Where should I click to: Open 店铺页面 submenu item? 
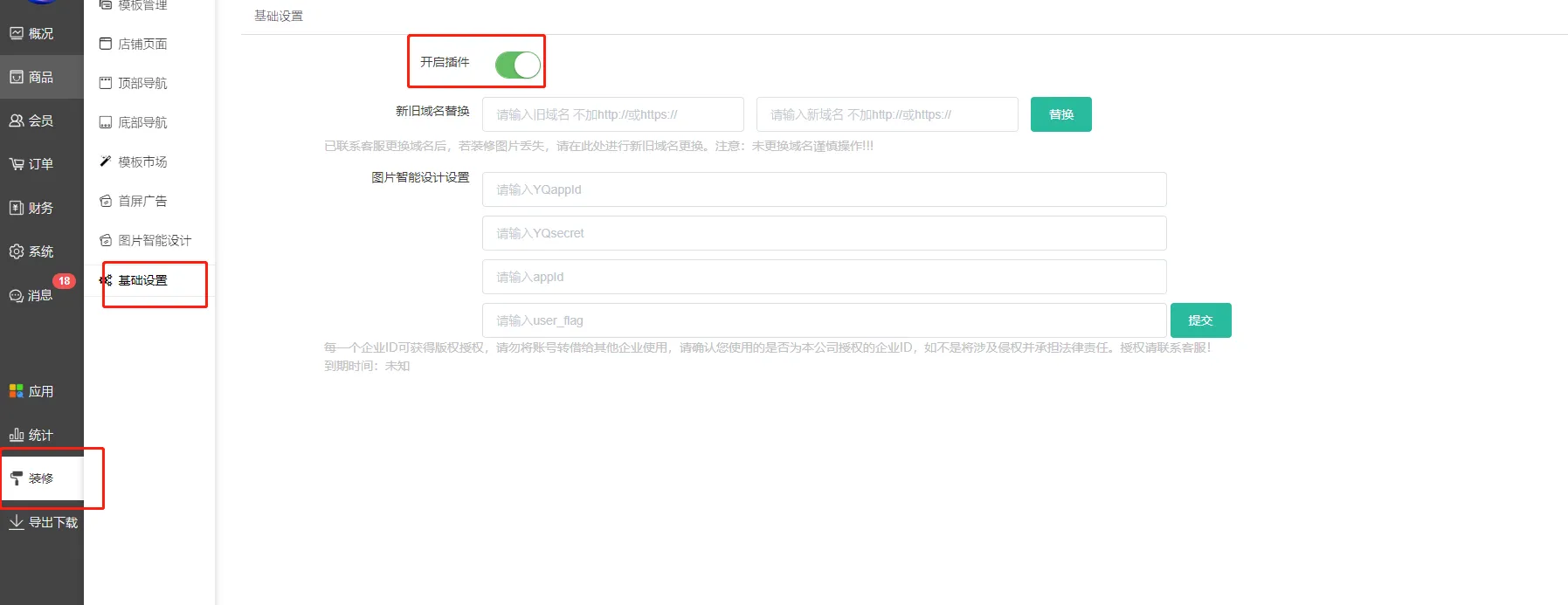point(142,44)
